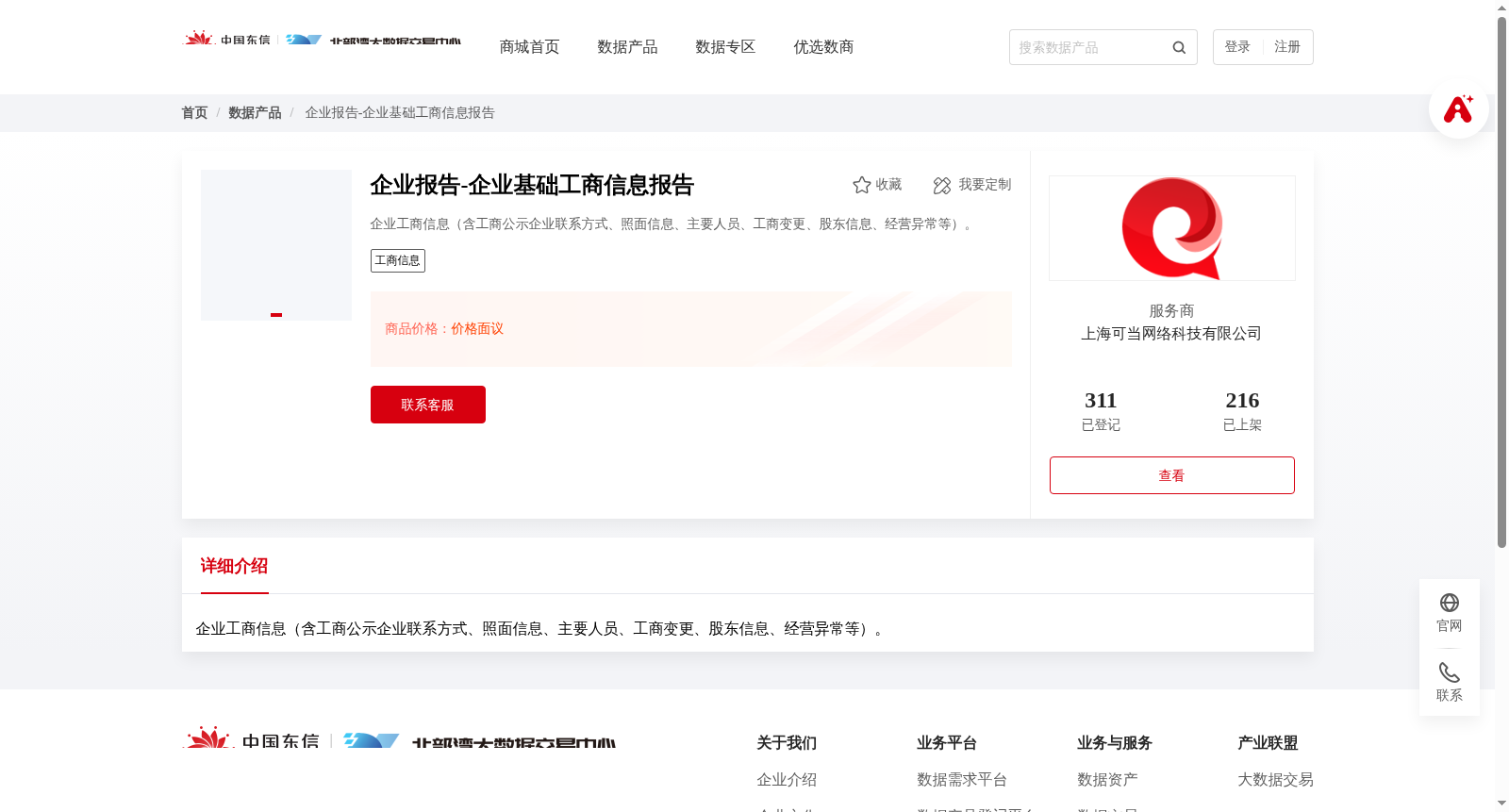
Task: Click the 企业报告-企业基础工商信息报告 product title
Action: point(532,186)
